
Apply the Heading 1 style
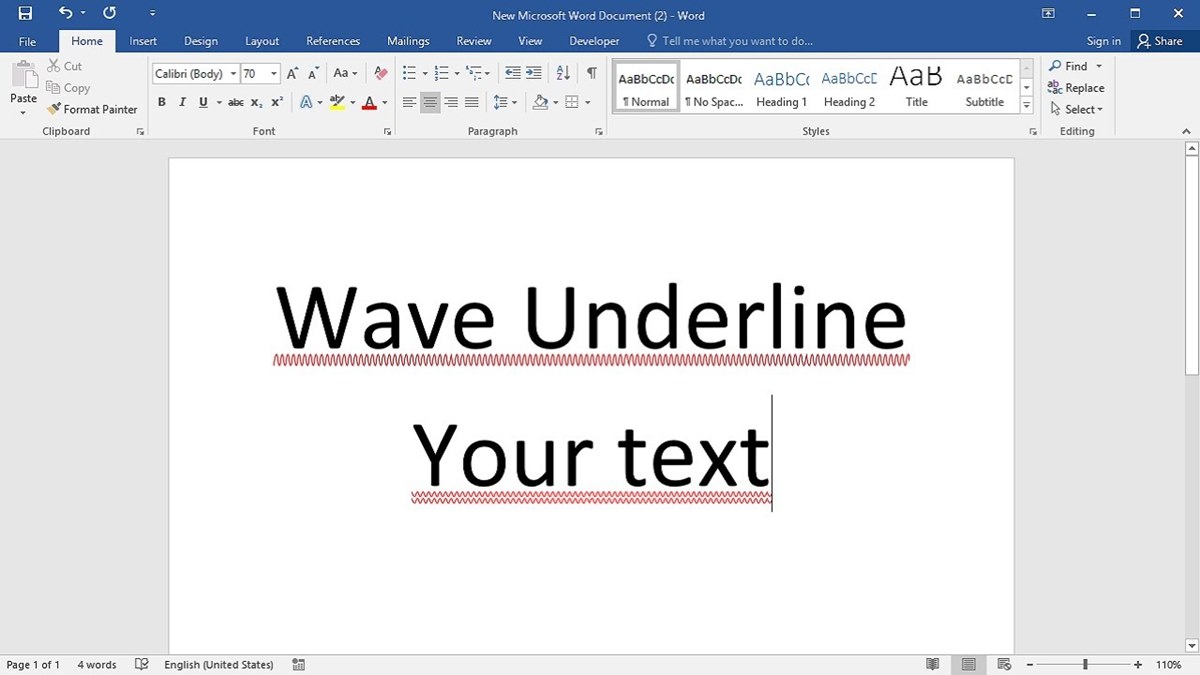[781, 88]
